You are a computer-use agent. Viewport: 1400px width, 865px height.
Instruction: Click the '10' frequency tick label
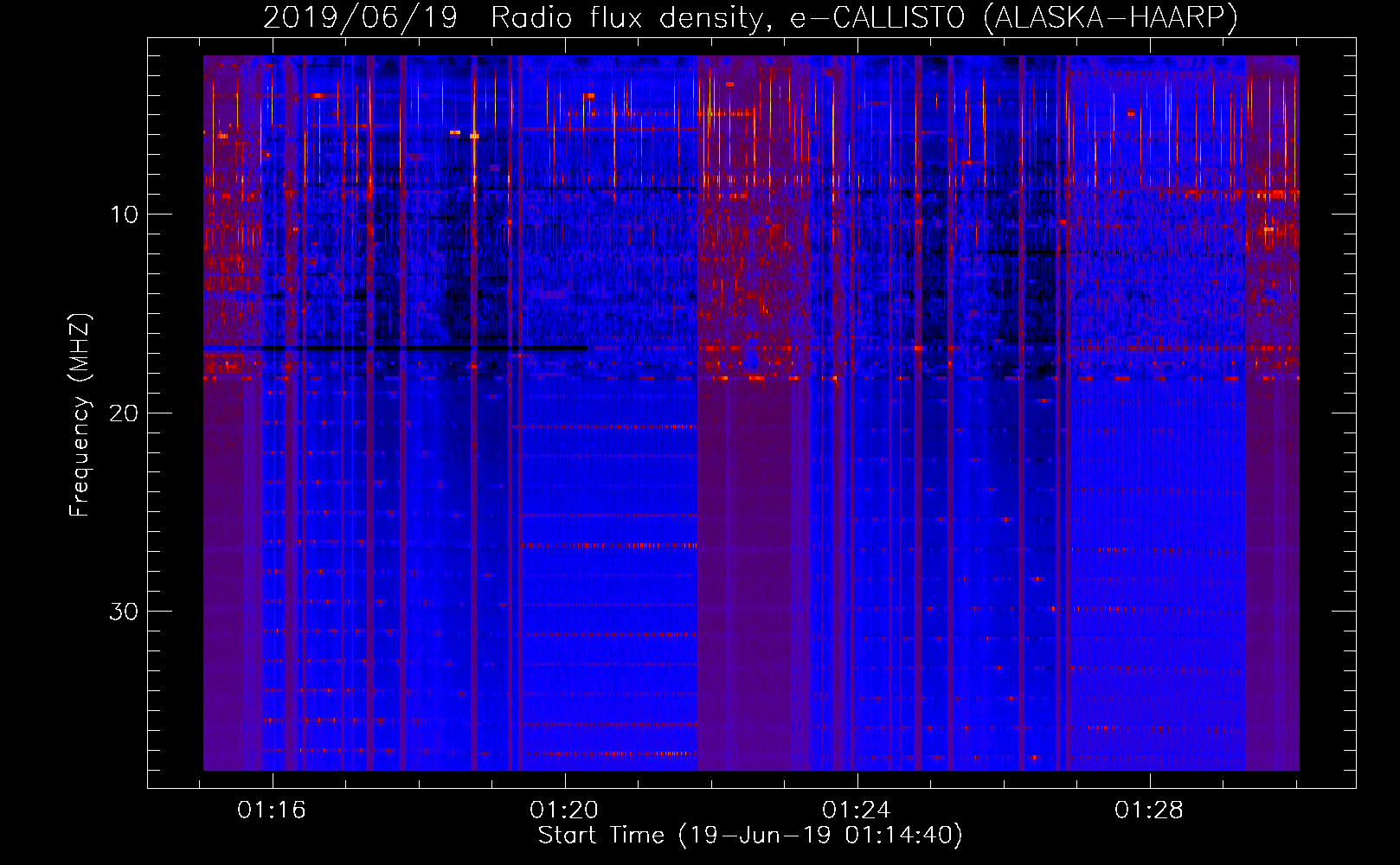pyautogui.click(x=124, y=215)
